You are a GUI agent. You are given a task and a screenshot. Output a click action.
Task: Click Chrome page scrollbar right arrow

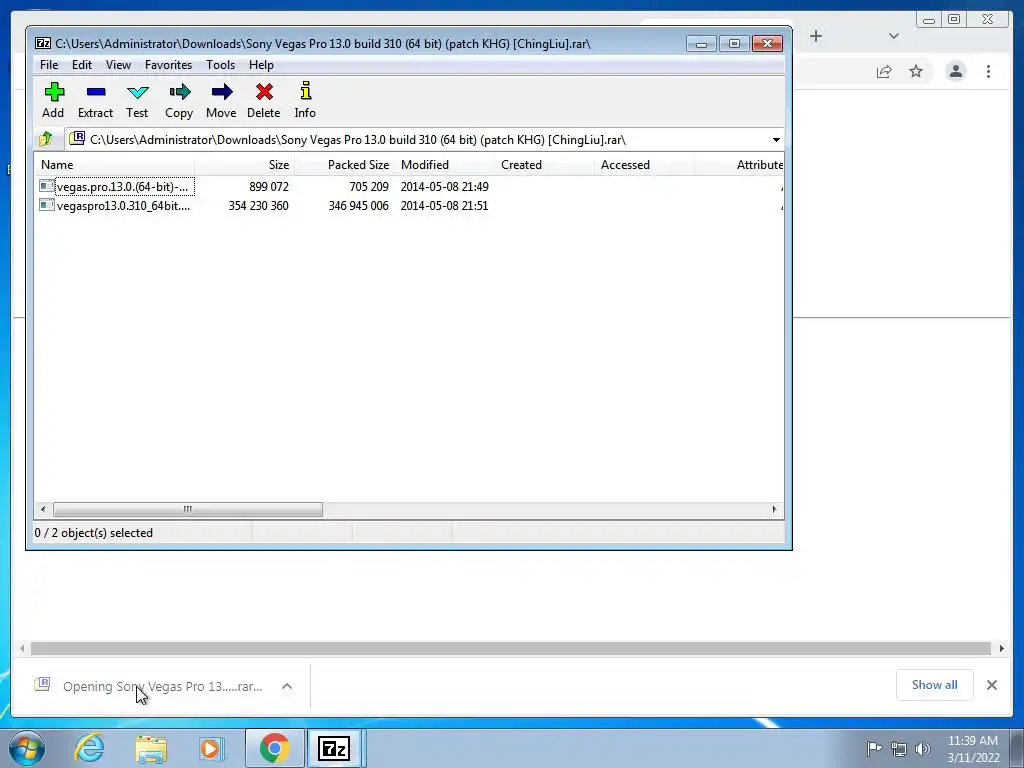(x=1002, y=648)
